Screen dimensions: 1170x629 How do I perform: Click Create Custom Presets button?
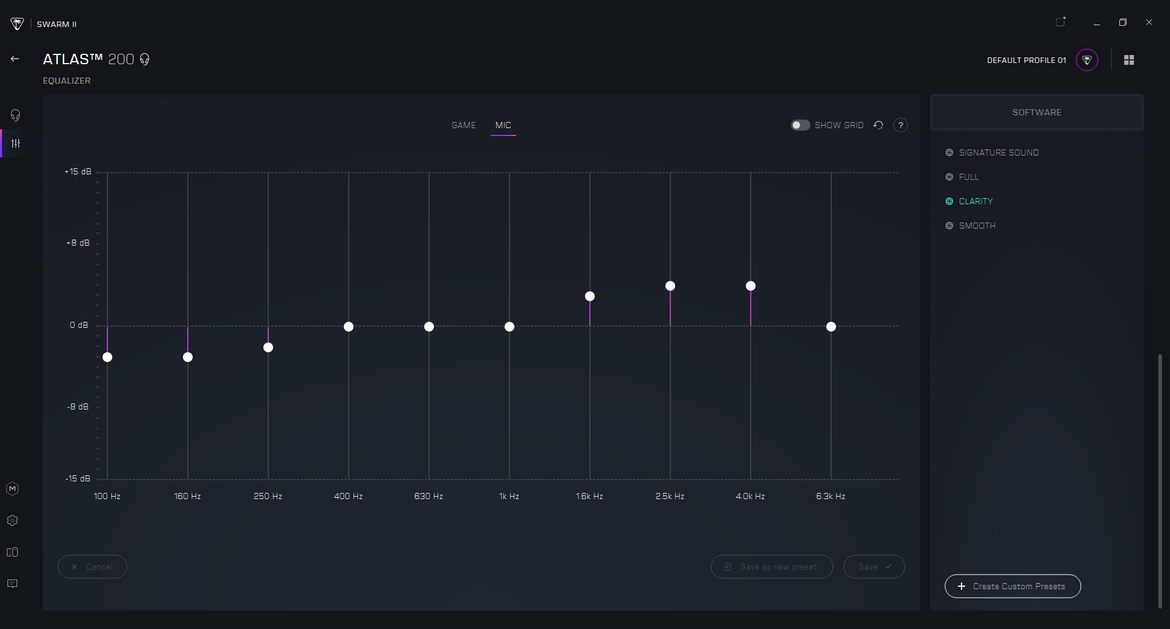coord(1012,586)
